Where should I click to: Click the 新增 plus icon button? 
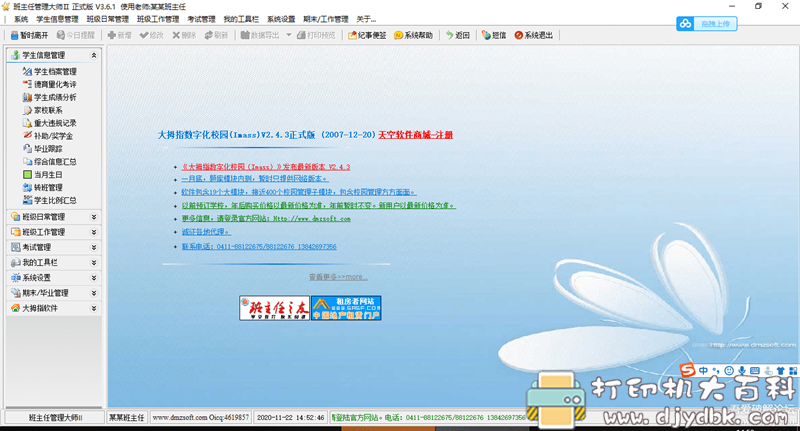(x=119, y=35)
